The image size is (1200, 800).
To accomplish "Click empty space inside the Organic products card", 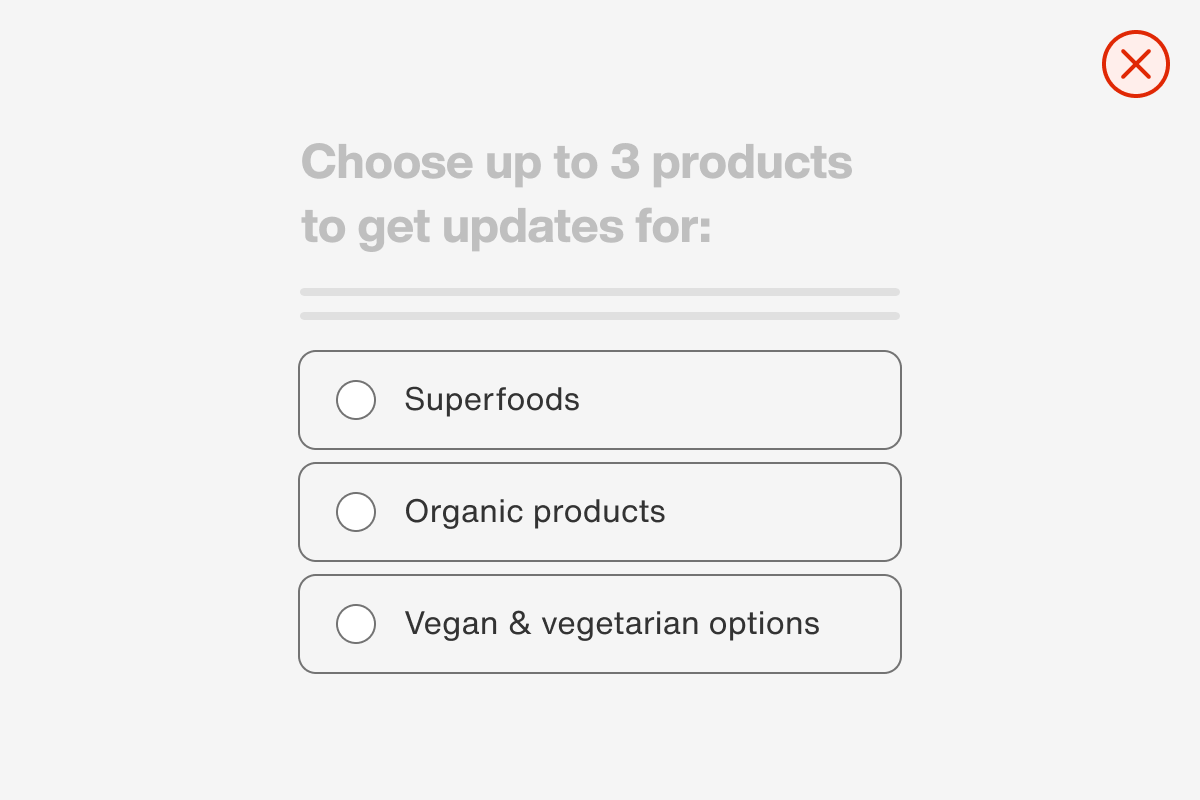I will pyautogui.click(x=790, y=512).
